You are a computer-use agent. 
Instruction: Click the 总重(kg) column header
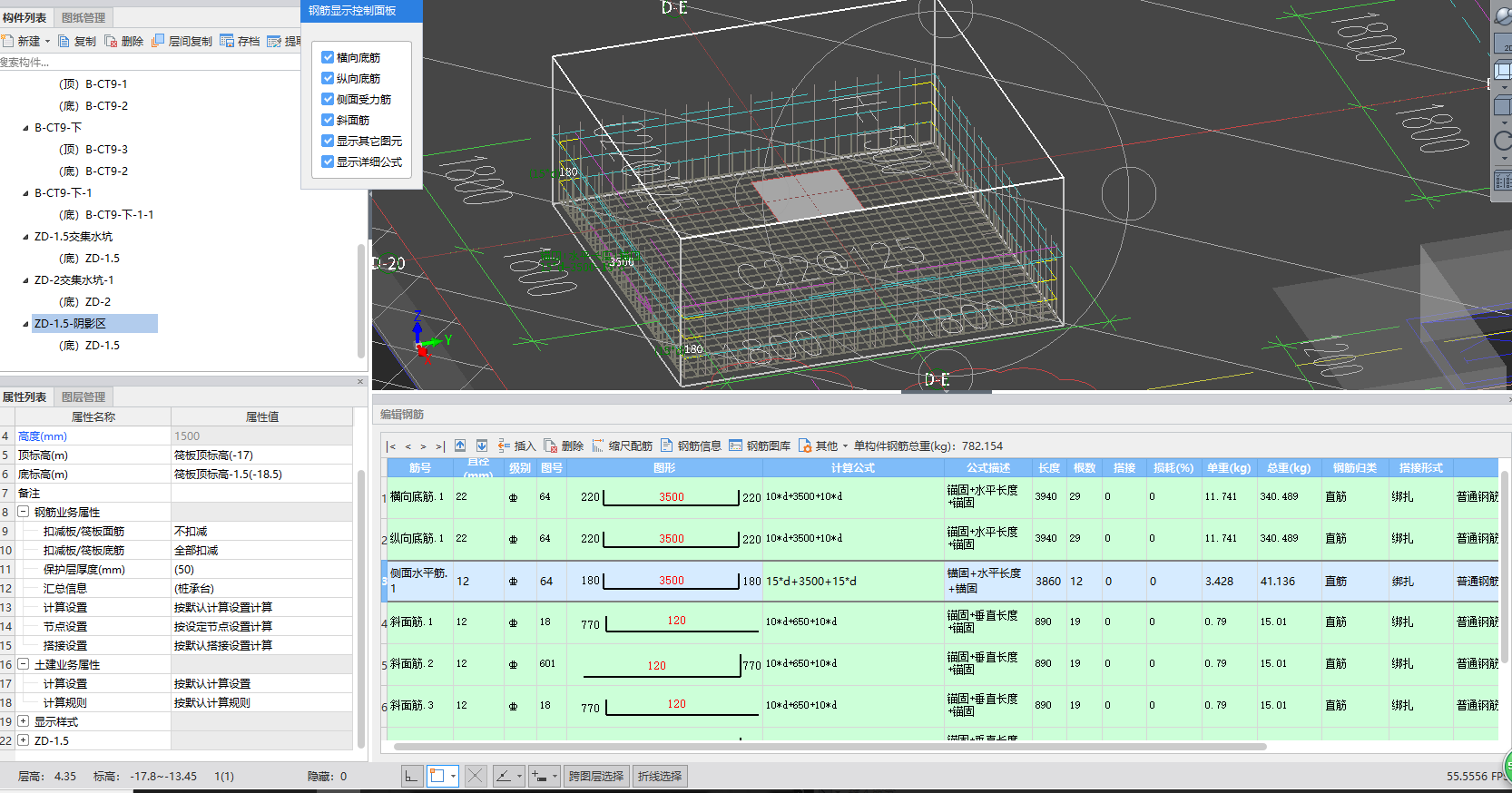point(1289,468)
